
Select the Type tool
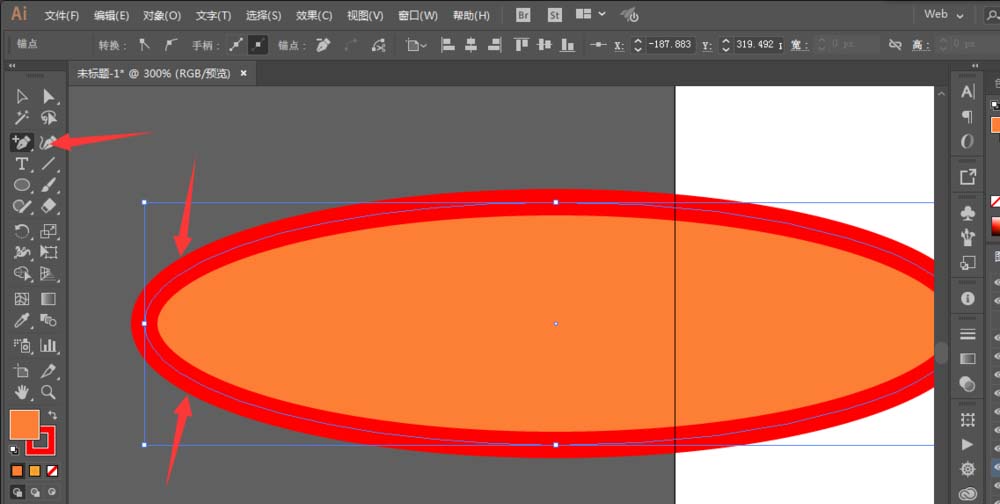pos(22,164)
